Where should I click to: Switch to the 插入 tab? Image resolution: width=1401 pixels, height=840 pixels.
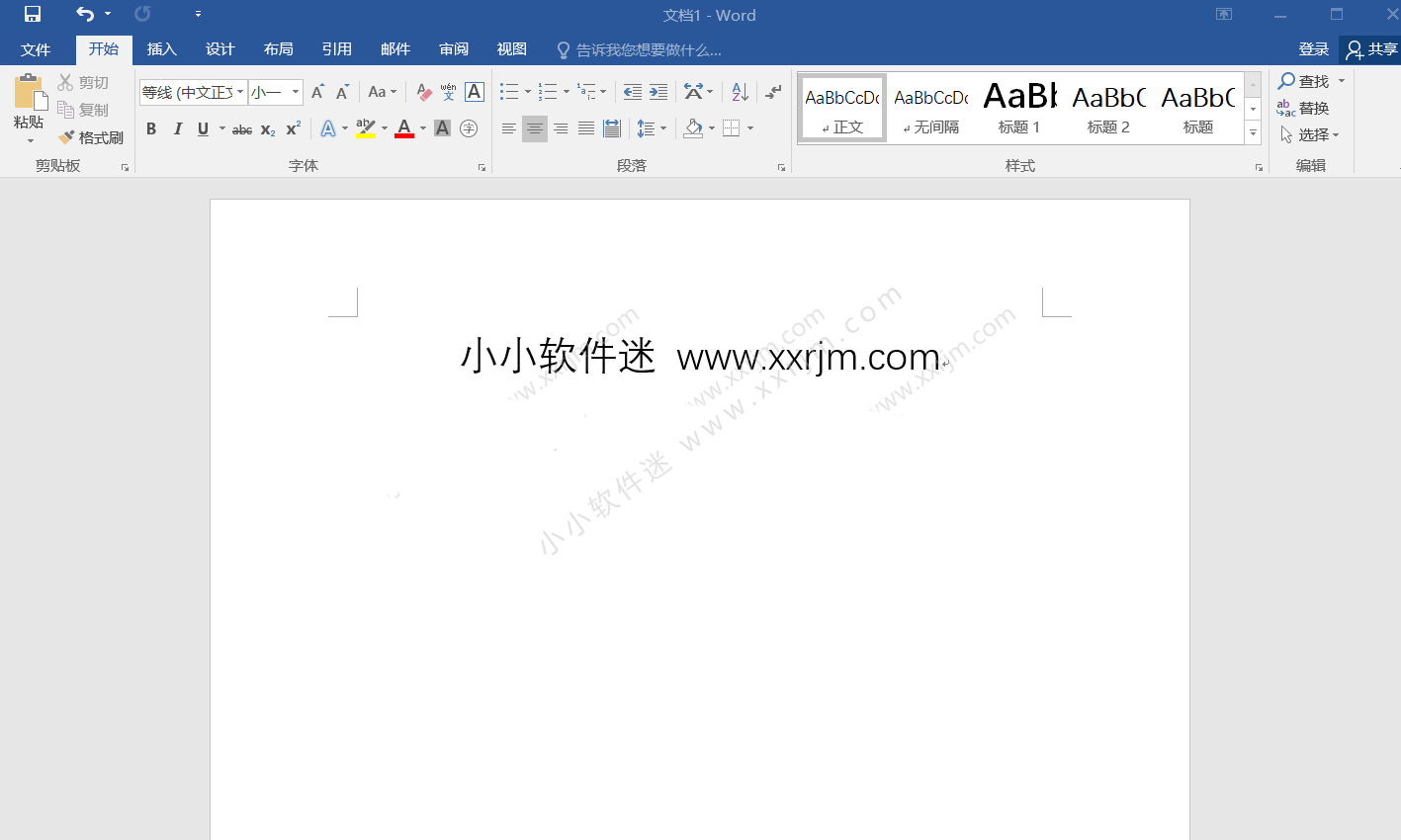[x=161, y=49]
